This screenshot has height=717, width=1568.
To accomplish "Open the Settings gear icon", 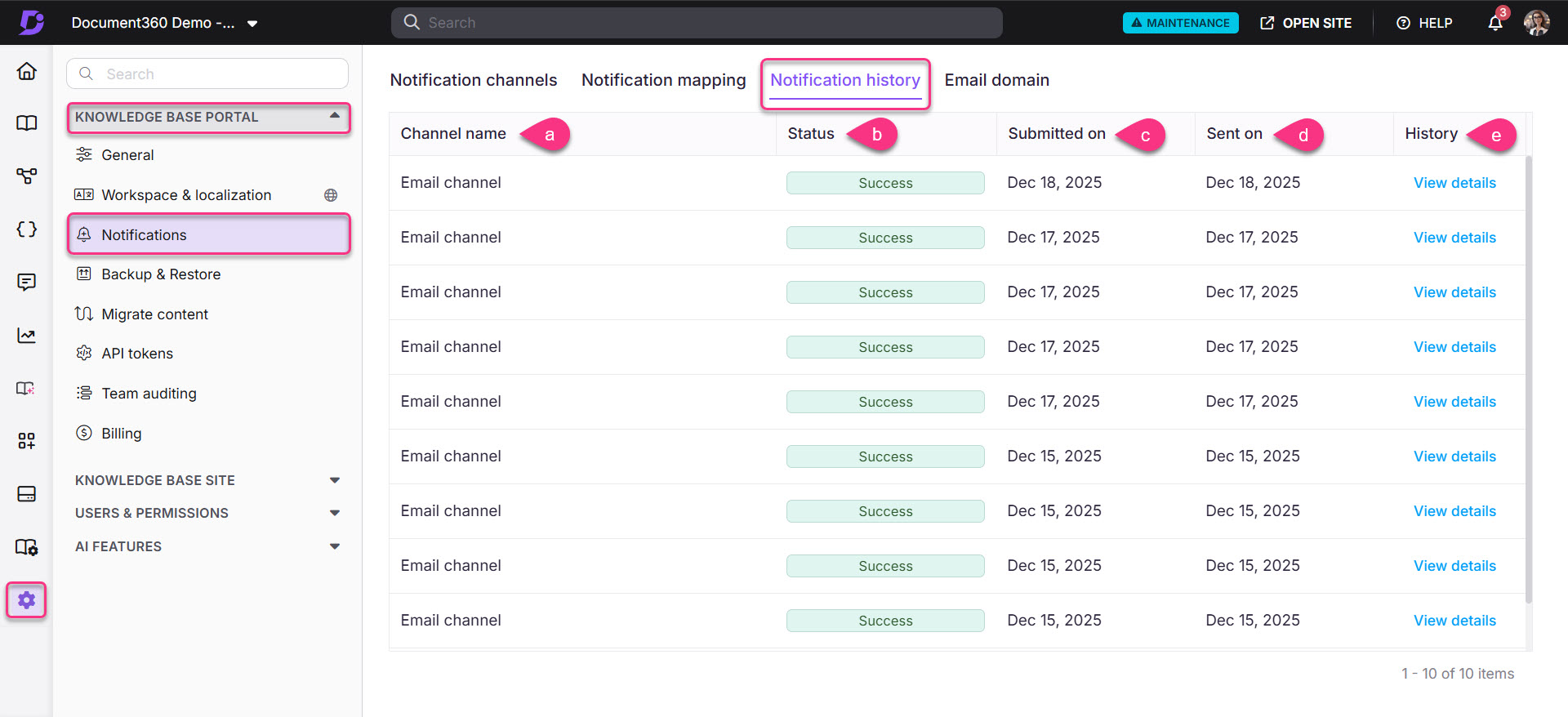I will point(27,600).
